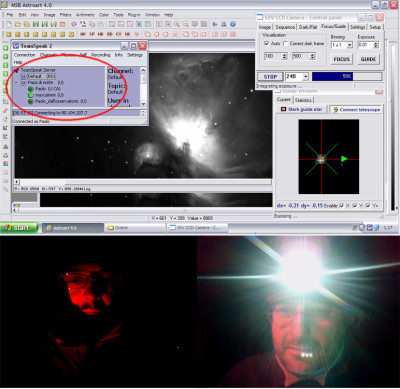
Task: Click the Mark guide star icon
Action: [x=284, y=109]
